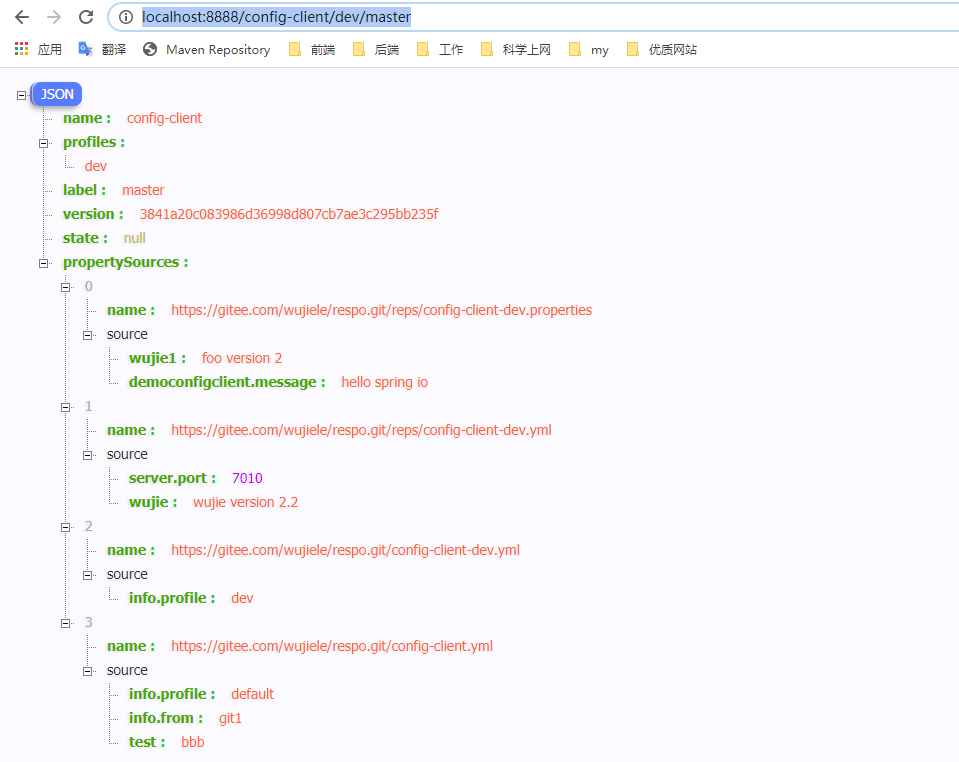959x762 pixels.
Task: Open the 前端 bookmarks folder
Action: [311, 50]
